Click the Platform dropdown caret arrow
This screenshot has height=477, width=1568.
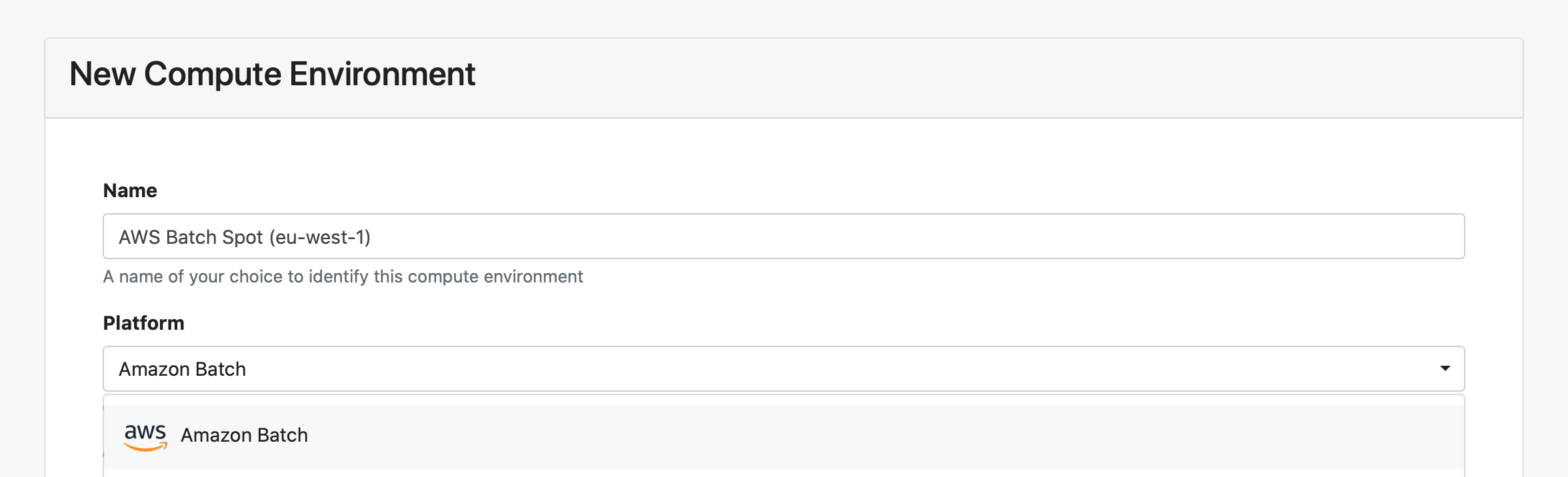tap(1445, 368)
